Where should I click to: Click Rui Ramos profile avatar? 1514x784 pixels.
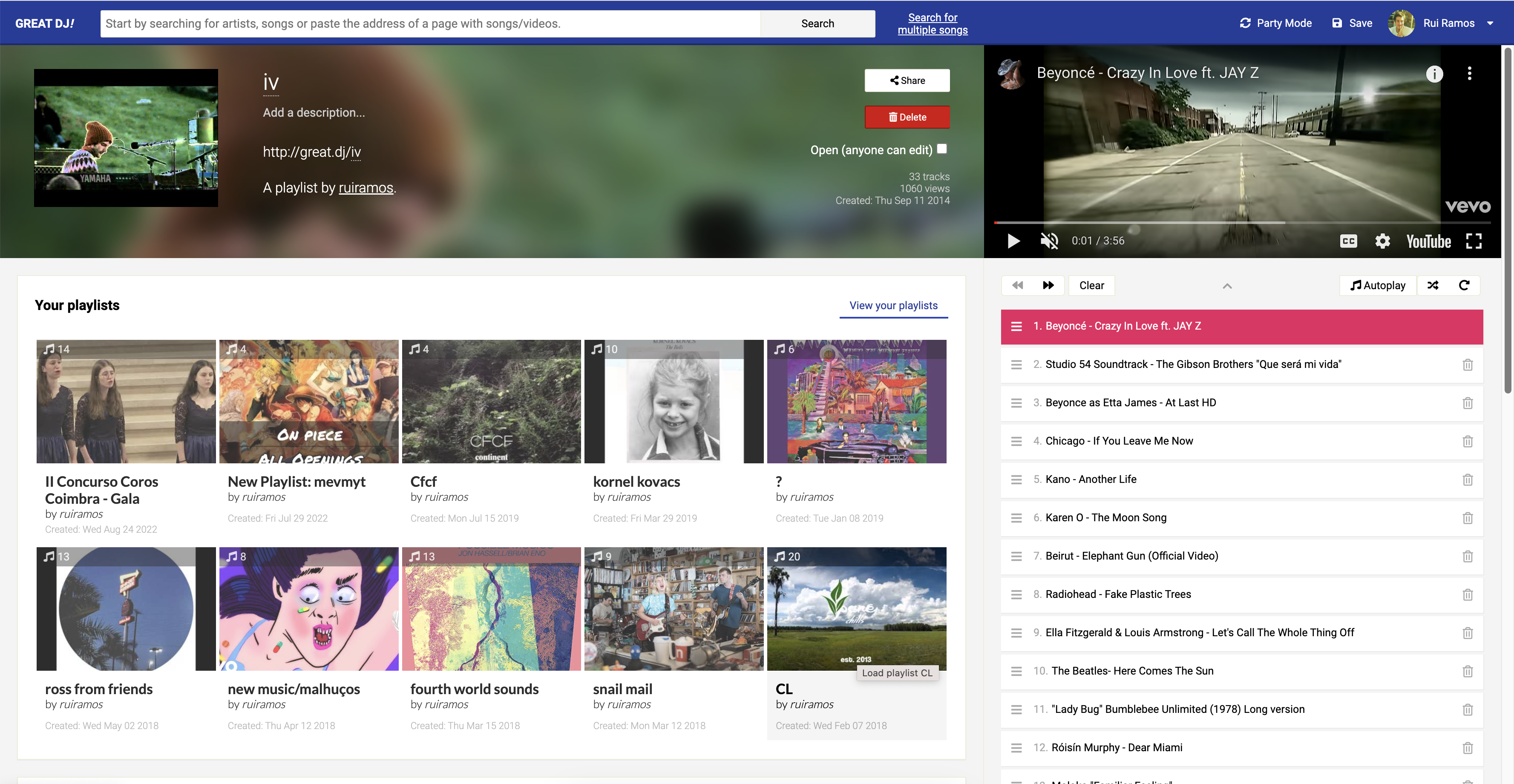pos(1401,23)
